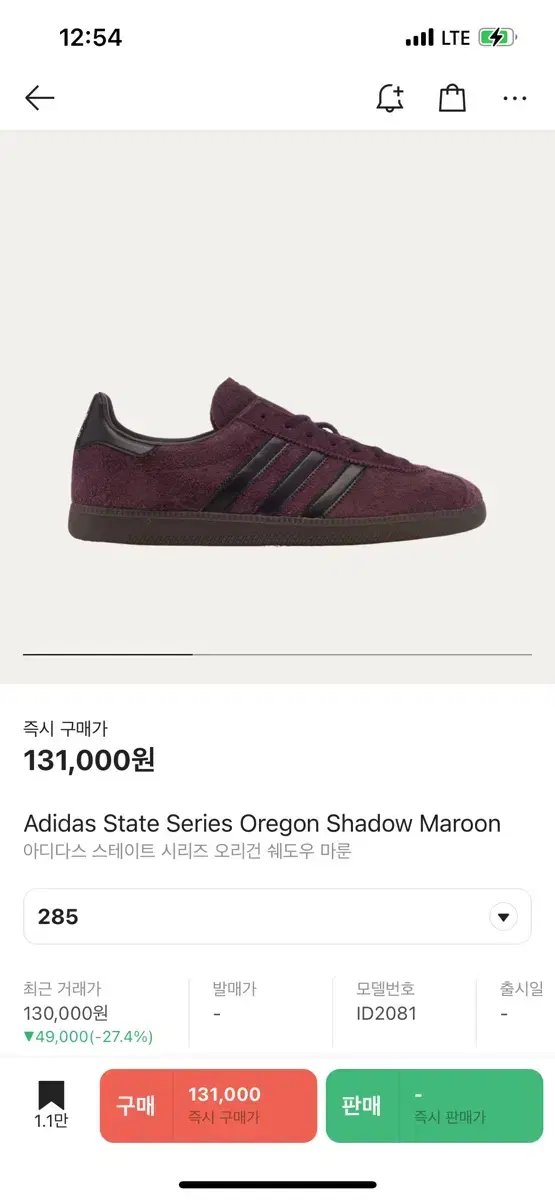Tap the image carousel progress bar
The height and width of the screenshot is (1200, 555).
(x=278, y=654)
